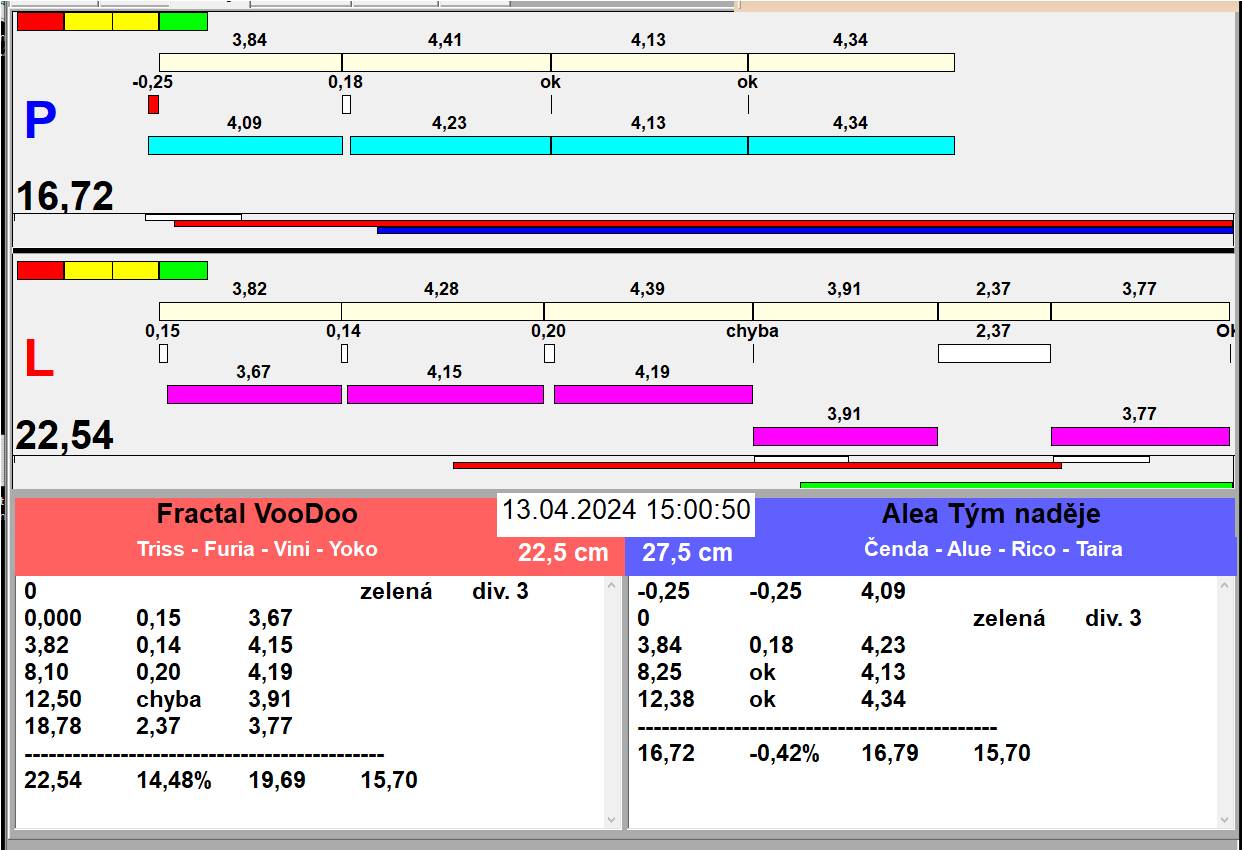1242x850 pixels.
Task: Click the green start light in lane P
Action: point(183,22)
